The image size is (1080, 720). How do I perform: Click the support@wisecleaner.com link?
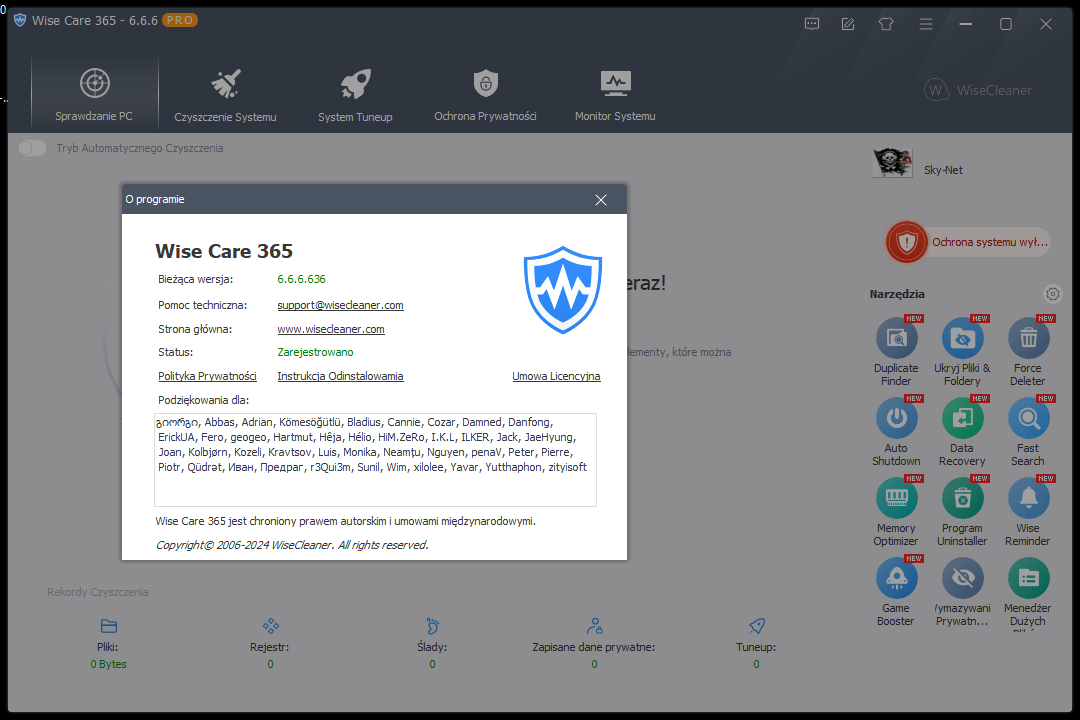coord(340,305)
